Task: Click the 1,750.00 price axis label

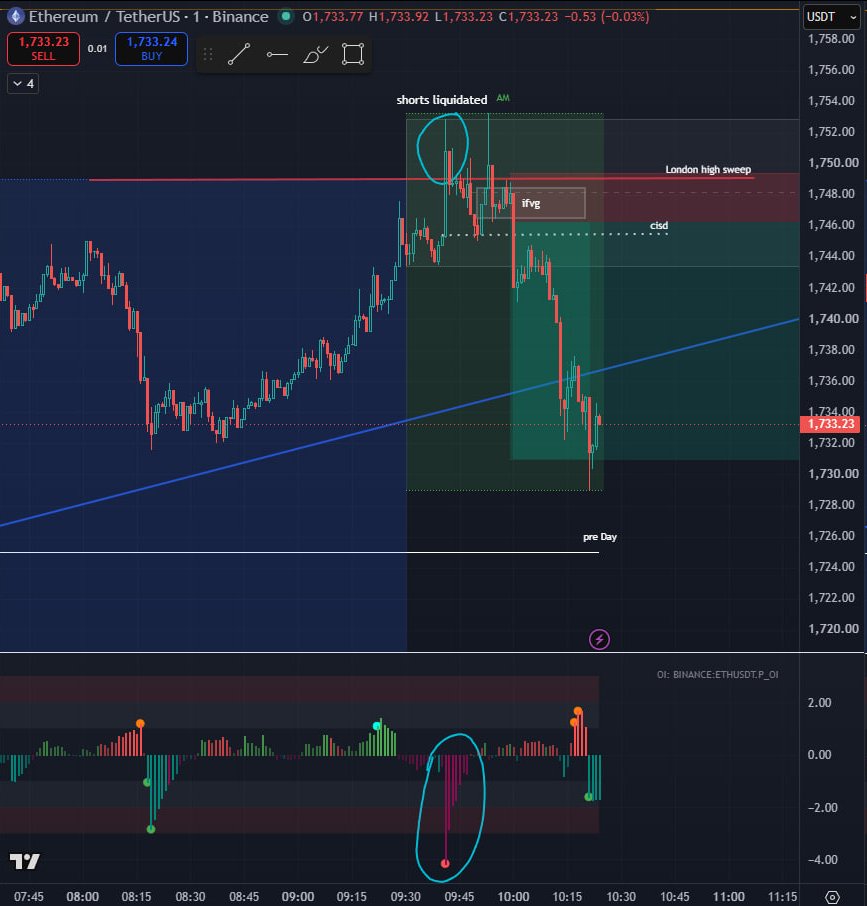Action: (831, 162)
